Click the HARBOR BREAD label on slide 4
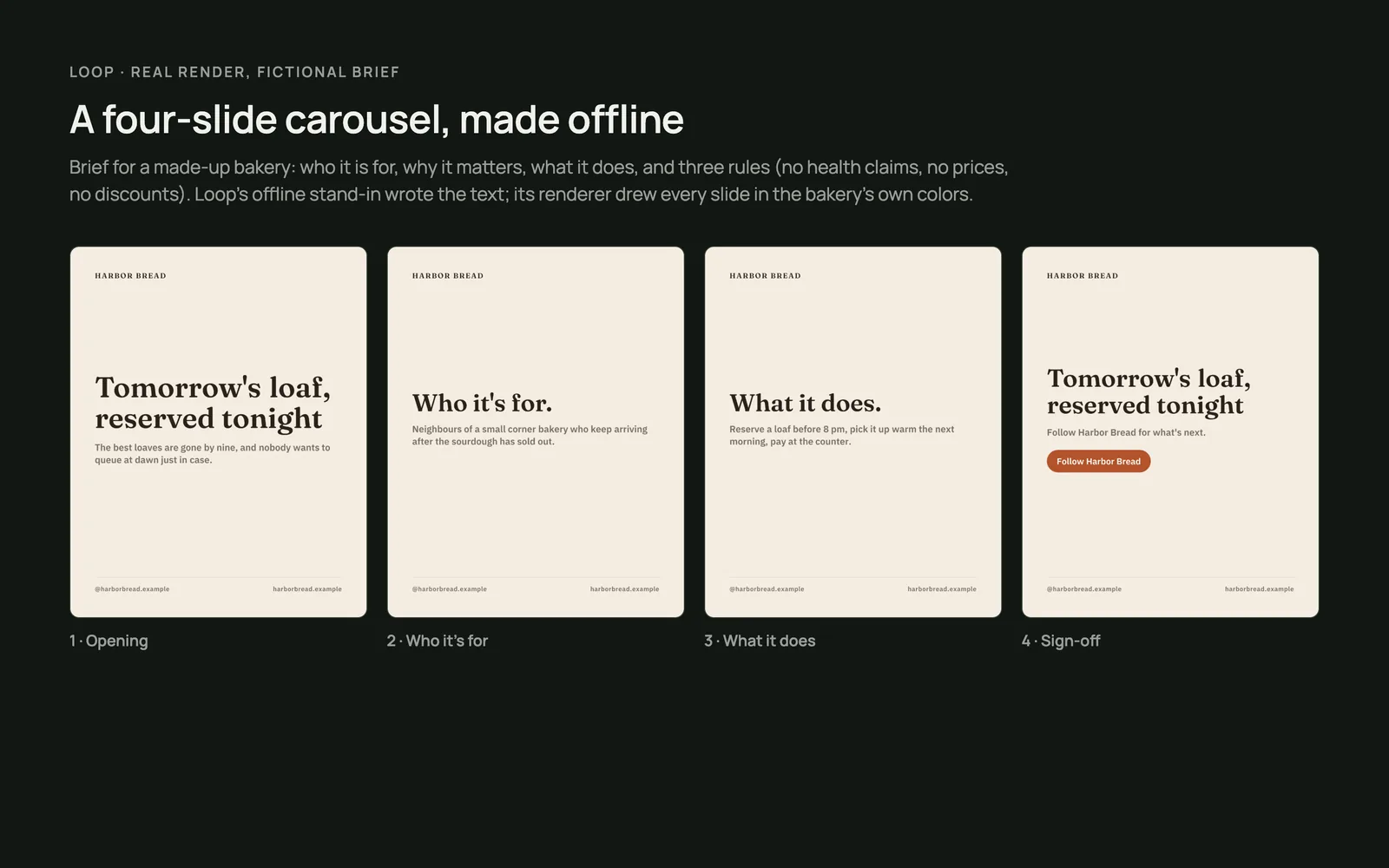 [1083, 276]
